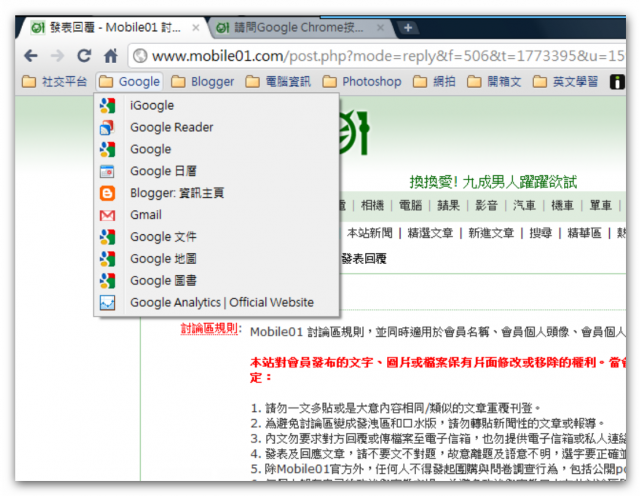Click the orange Blogger icon
The height and width of the screenshot is (496, 640).
point(107,193)
